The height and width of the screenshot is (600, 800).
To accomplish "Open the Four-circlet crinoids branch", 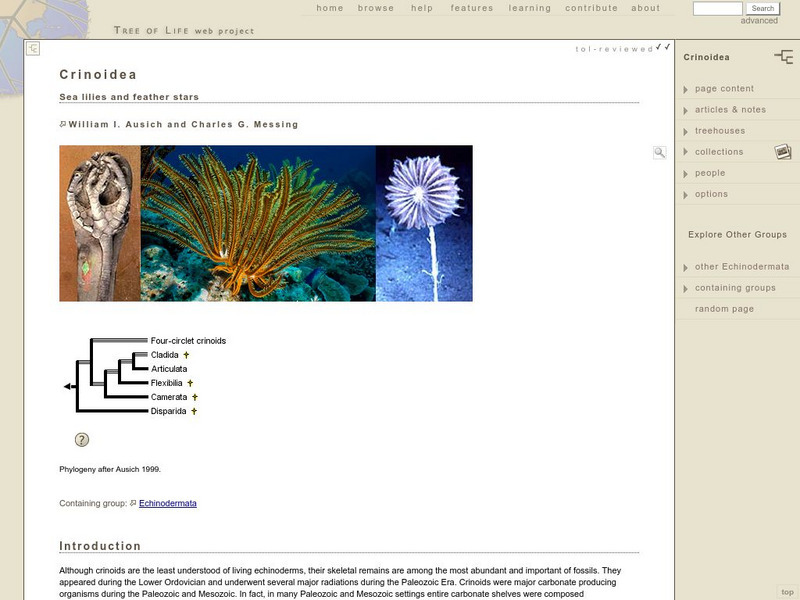I will point(188,341).
